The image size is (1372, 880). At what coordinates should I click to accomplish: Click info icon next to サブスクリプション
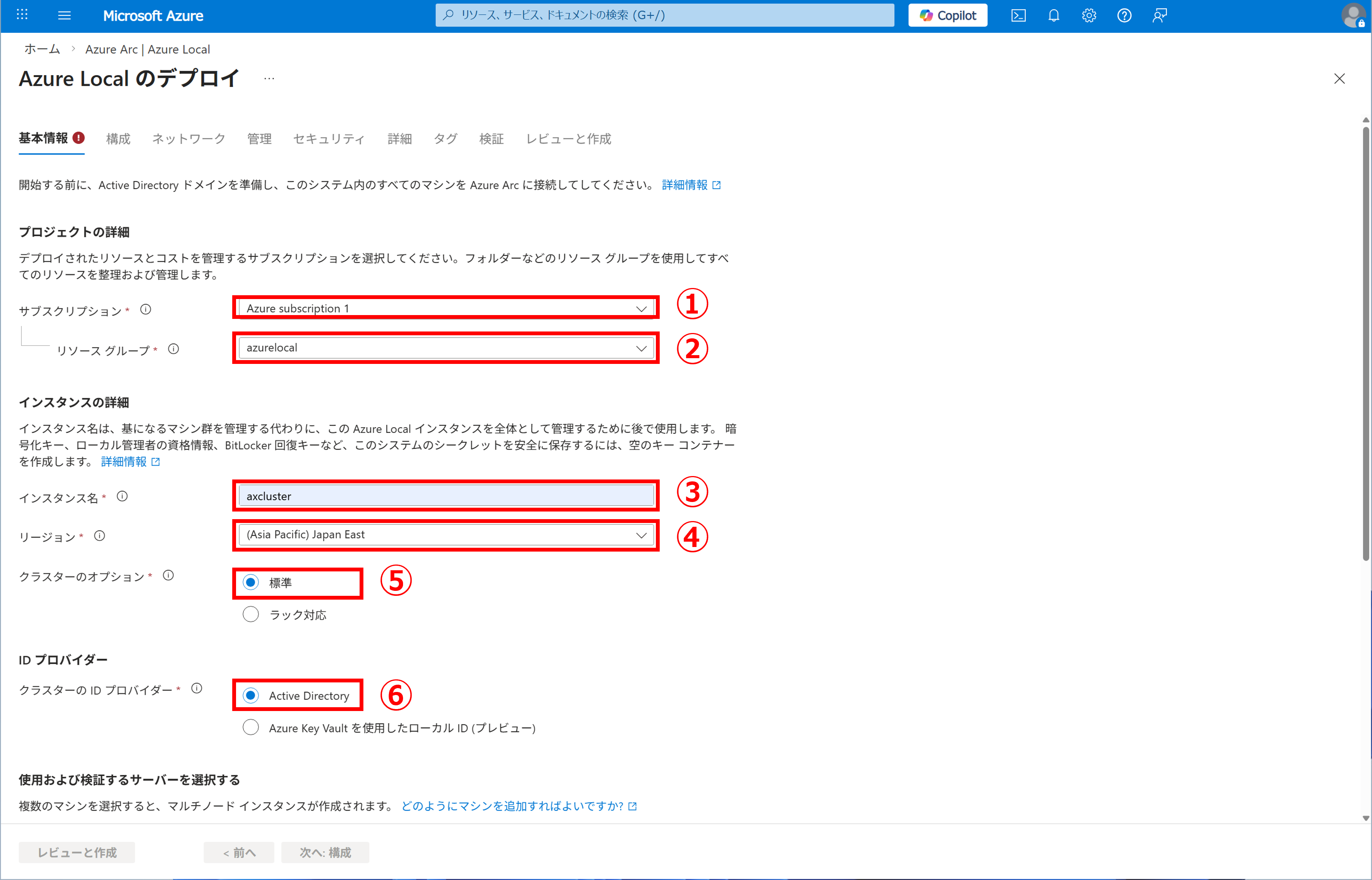tap(146, 310)
